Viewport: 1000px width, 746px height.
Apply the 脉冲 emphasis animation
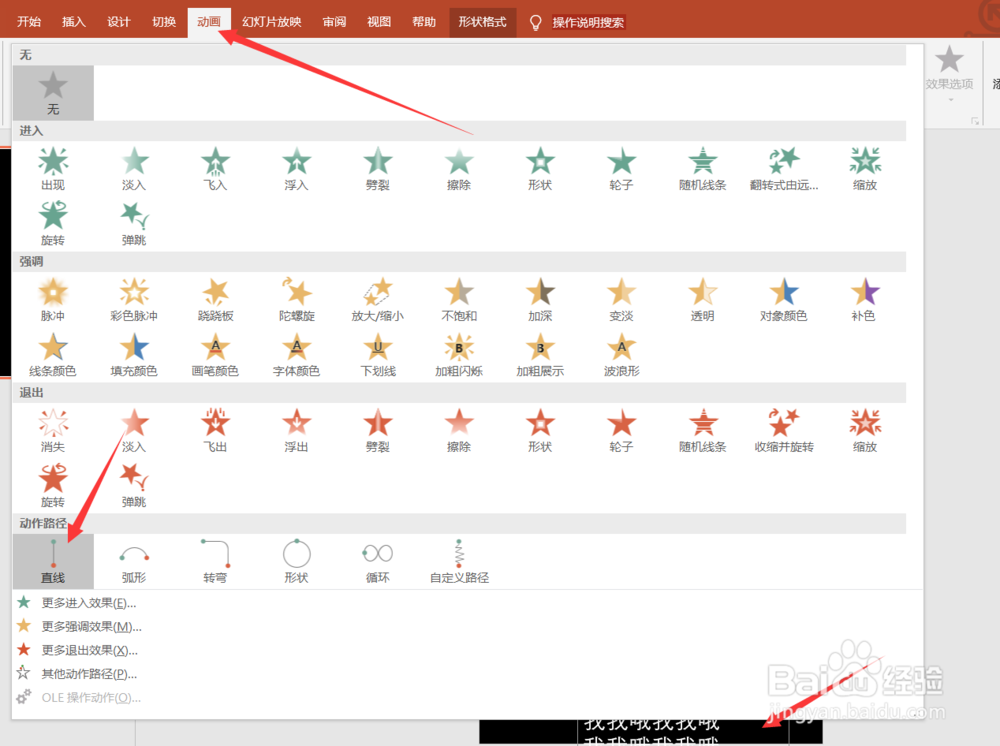click(53, 299)
